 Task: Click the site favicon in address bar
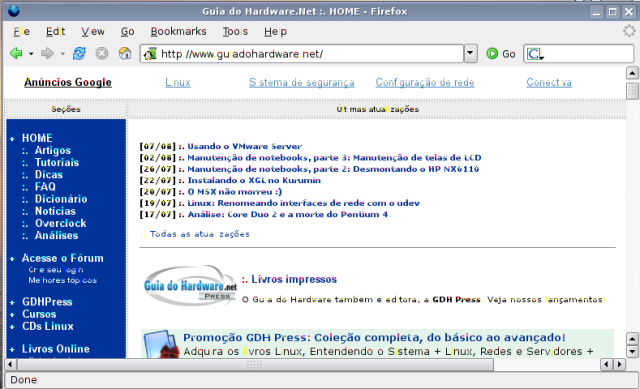[x=150, y=54]
